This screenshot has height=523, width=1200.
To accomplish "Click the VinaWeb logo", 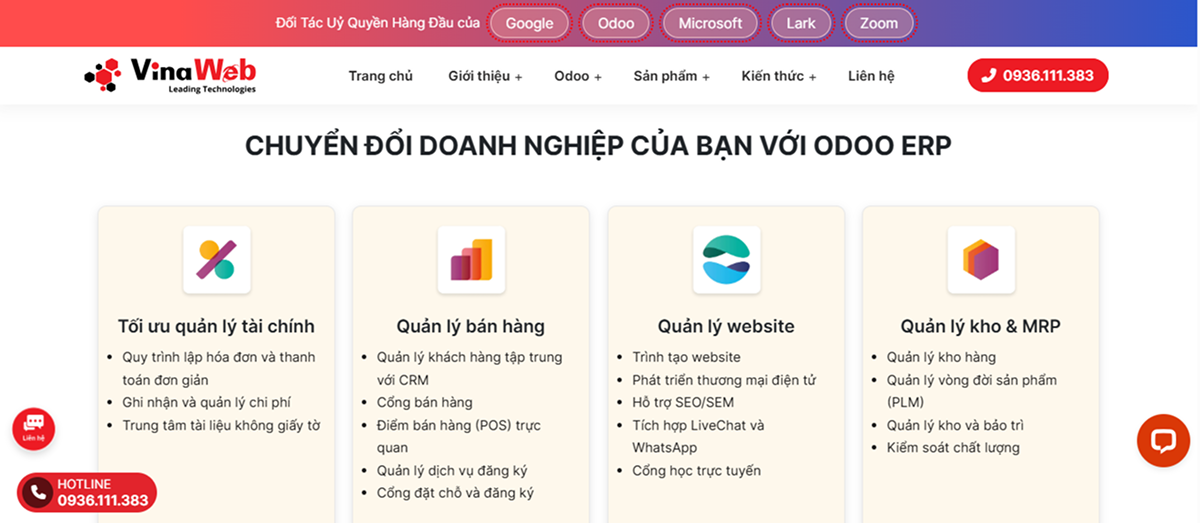I will [x=170, y=76].
